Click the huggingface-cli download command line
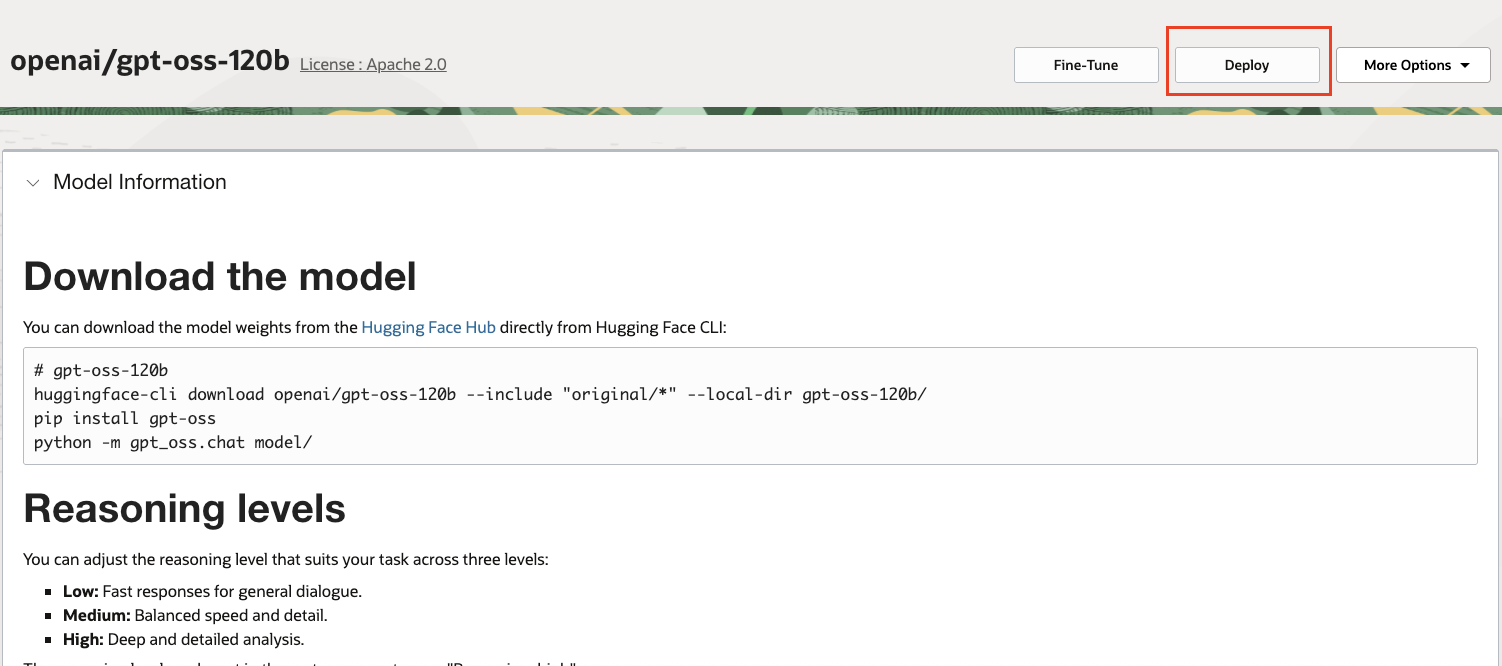Viewport: 1502px width, 666px height. click(x=480, y=394)
